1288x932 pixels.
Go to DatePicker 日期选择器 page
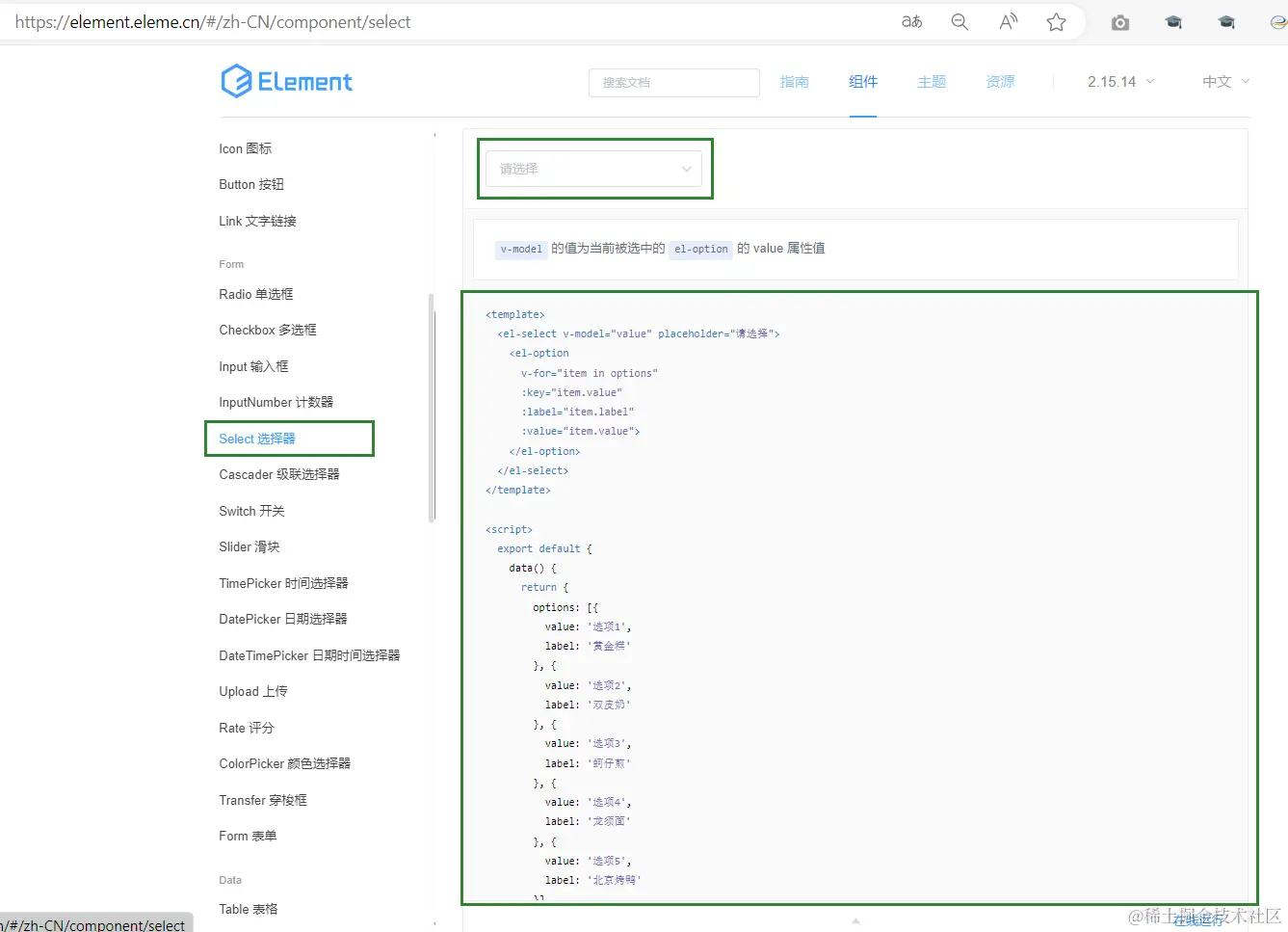[x=283, y=619]
